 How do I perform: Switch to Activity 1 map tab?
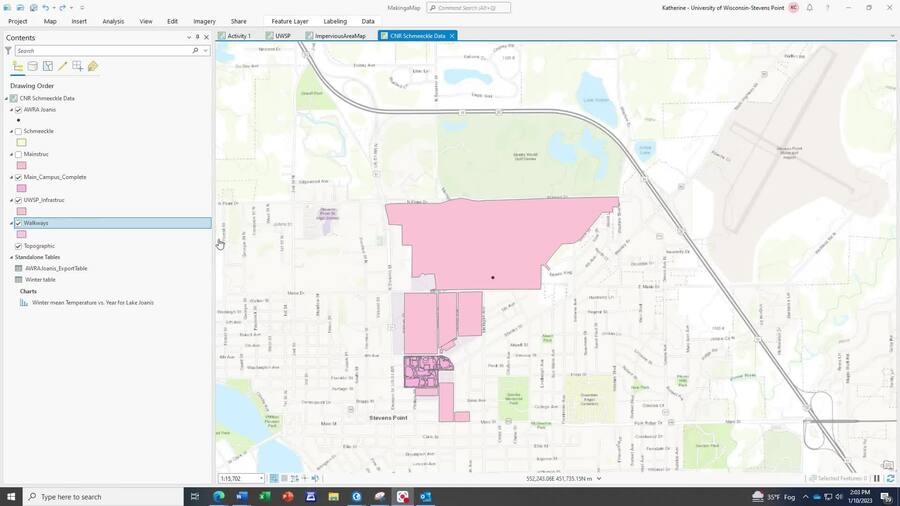tap(235, 36)
